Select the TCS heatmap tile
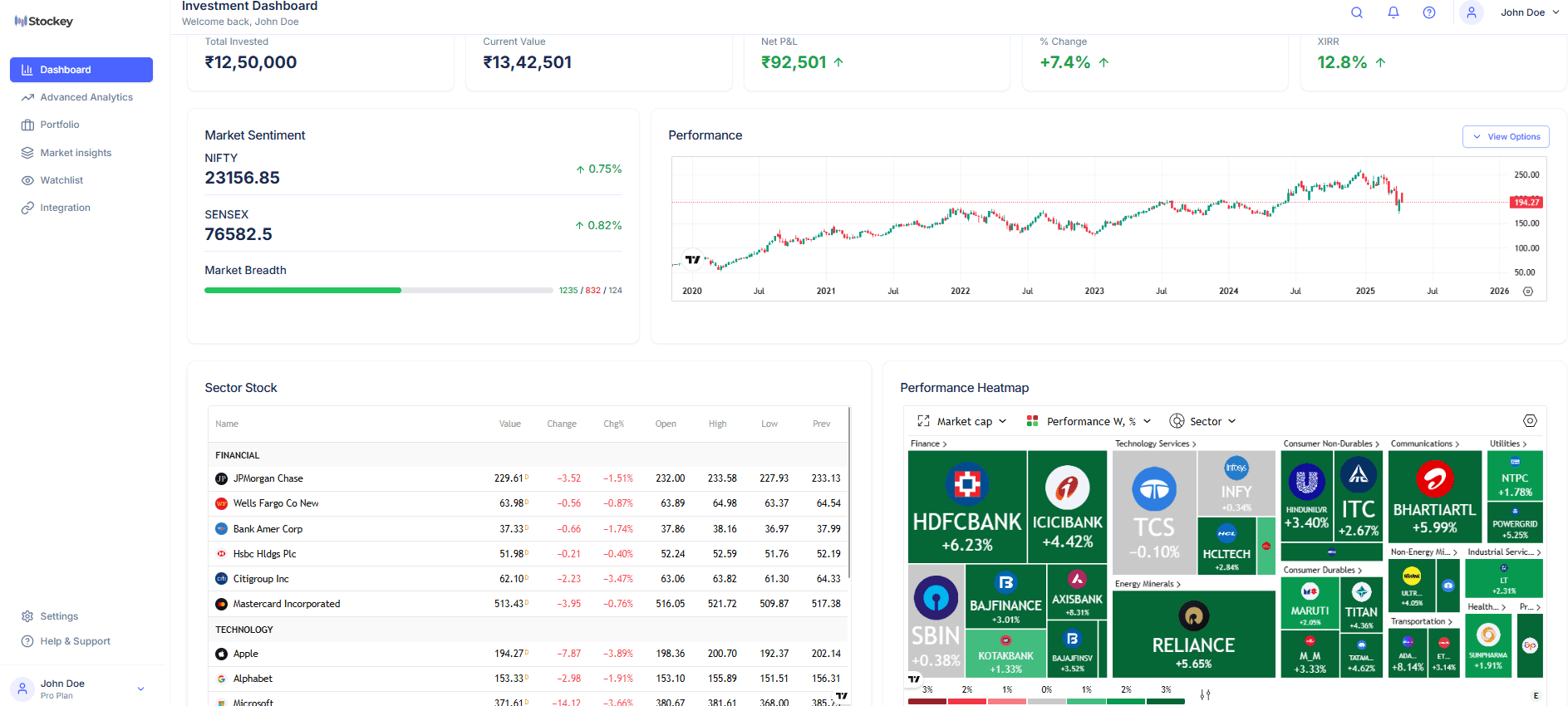This screenshot has width=1568, height=706. pos(1154,512)
